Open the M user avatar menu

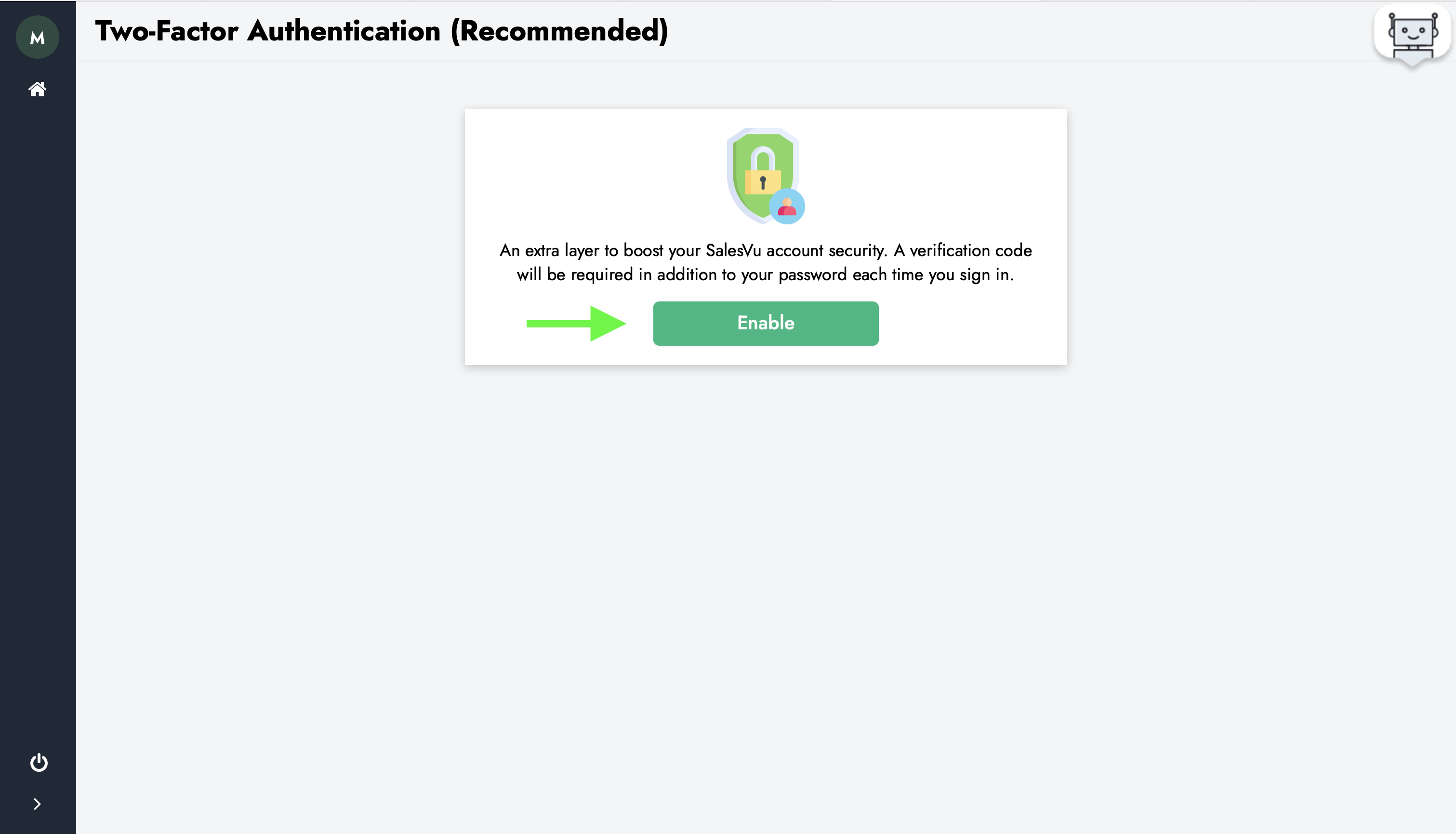tap(37, 37)
